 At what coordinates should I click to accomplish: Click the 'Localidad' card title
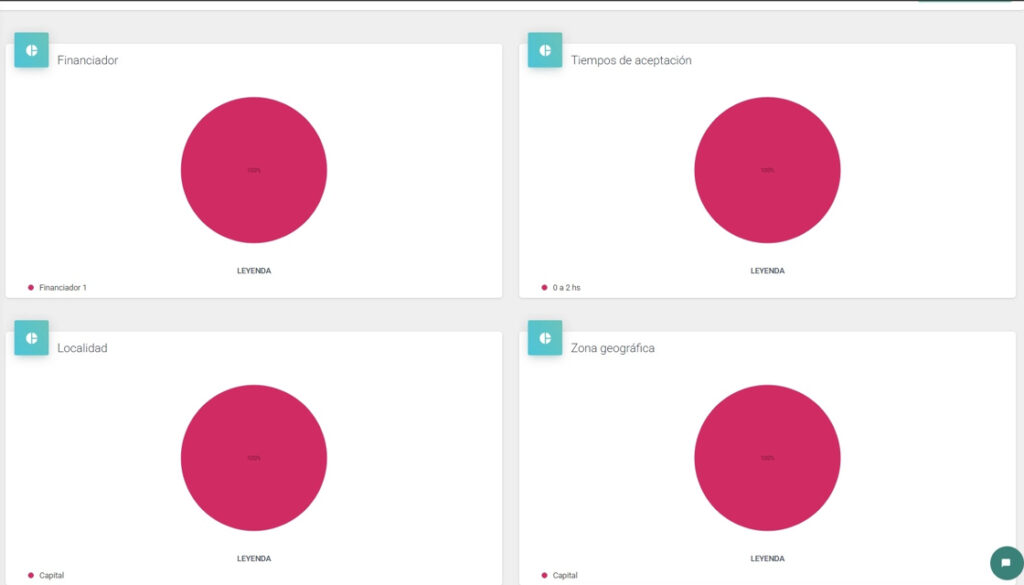click(82, 348)
